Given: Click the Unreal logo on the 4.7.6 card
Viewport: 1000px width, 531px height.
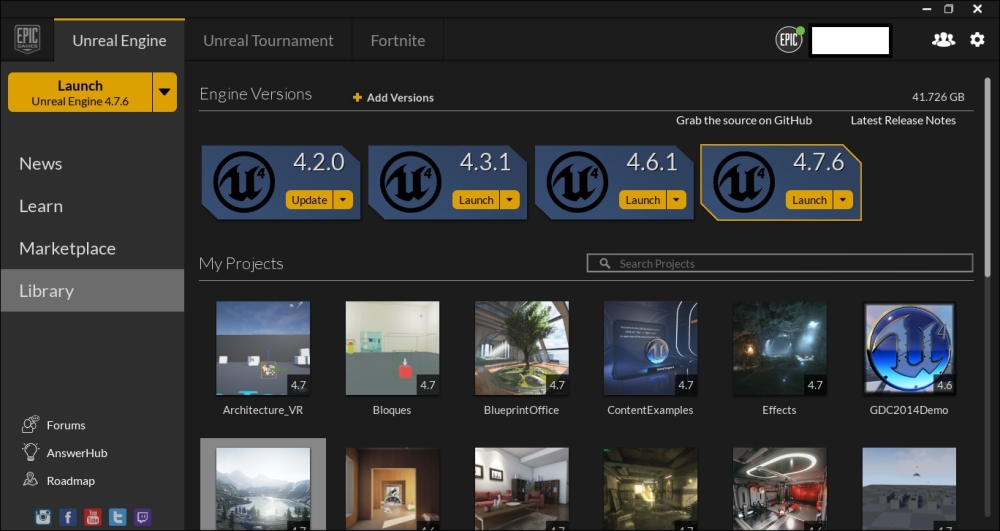Looking at the screenshot, I should tap(744, 182).
